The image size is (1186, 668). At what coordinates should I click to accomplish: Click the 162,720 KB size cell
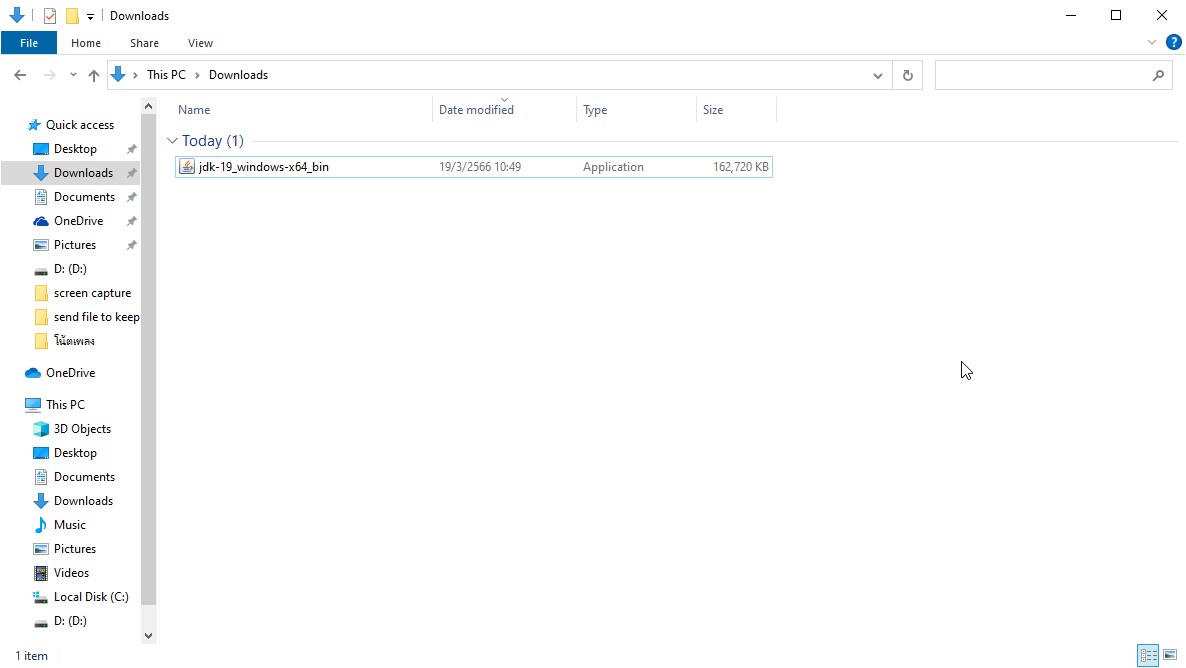pos(740,166)
